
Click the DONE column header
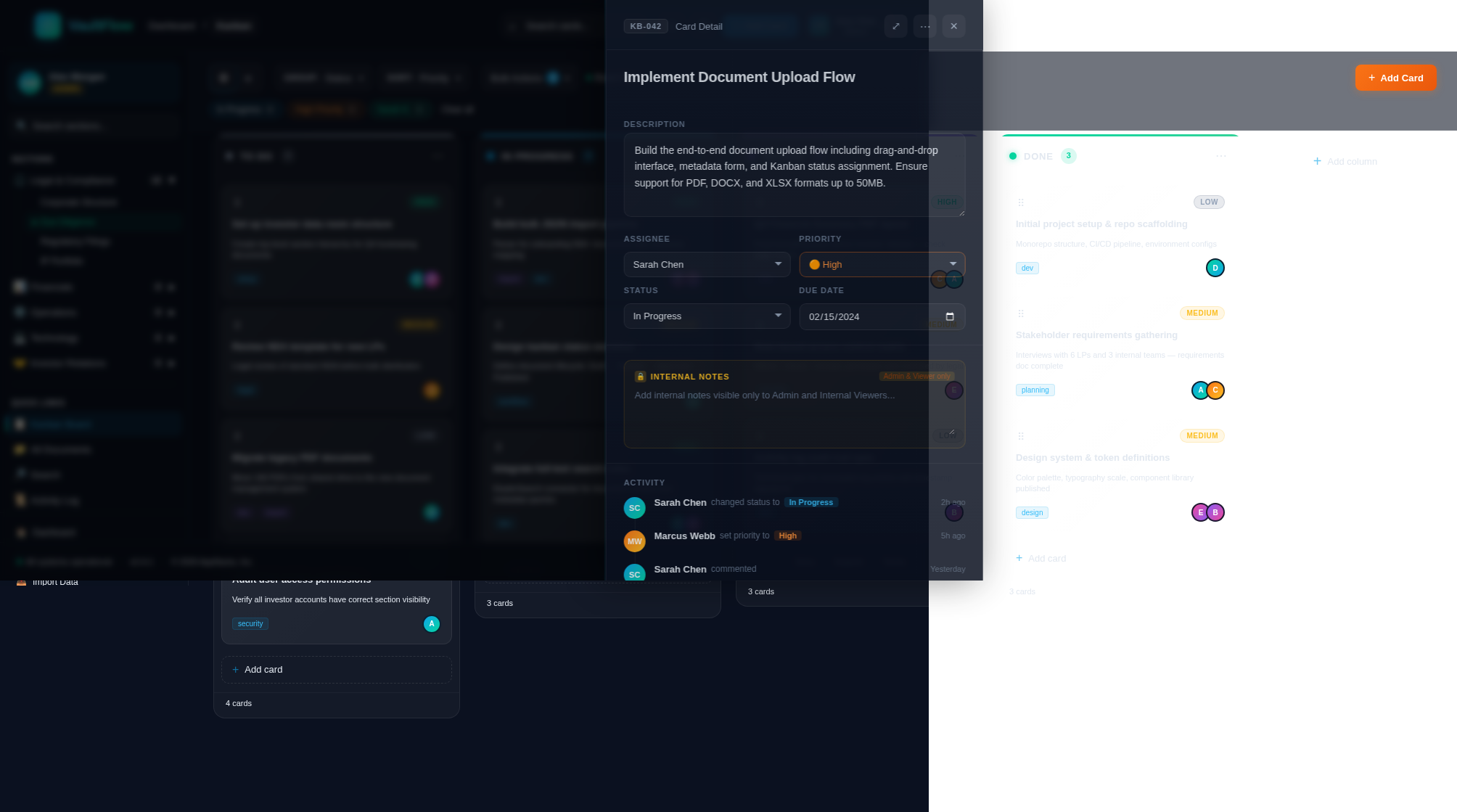coord(1038,156)
